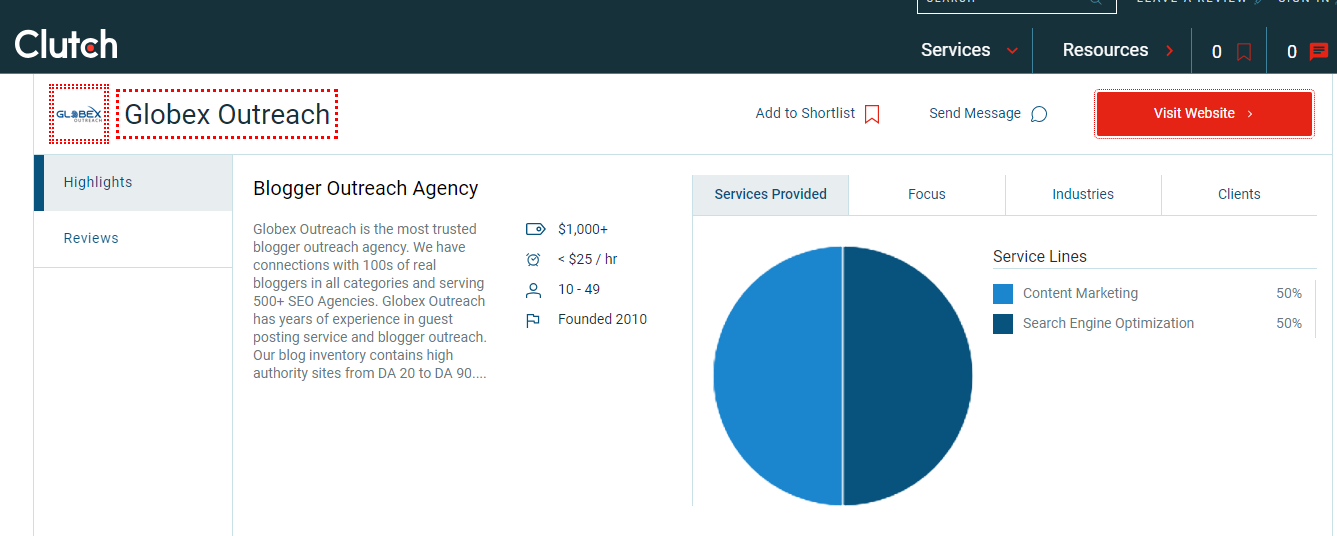Click the Send Message speech bubble icon
This screenshot has width=1337, height=536.
(1039, 114)
